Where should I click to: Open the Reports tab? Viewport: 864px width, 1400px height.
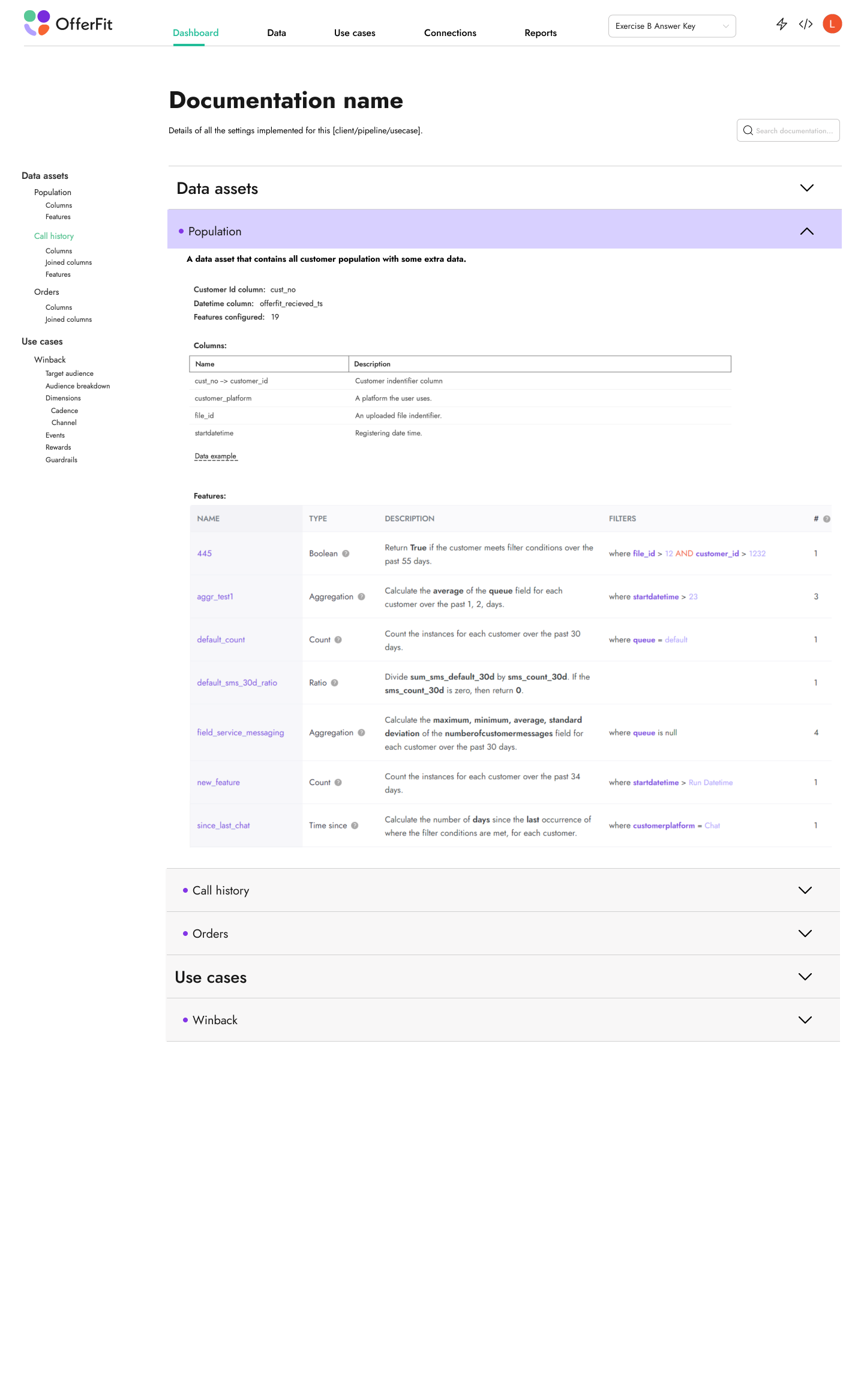coord(540,33)
